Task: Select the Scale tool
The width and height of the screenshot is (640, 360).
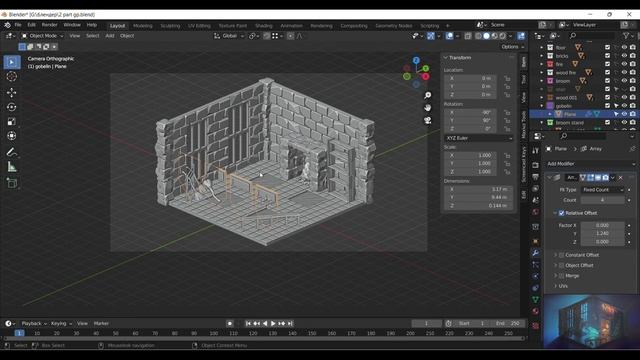Action: click(x=12, y=121)
